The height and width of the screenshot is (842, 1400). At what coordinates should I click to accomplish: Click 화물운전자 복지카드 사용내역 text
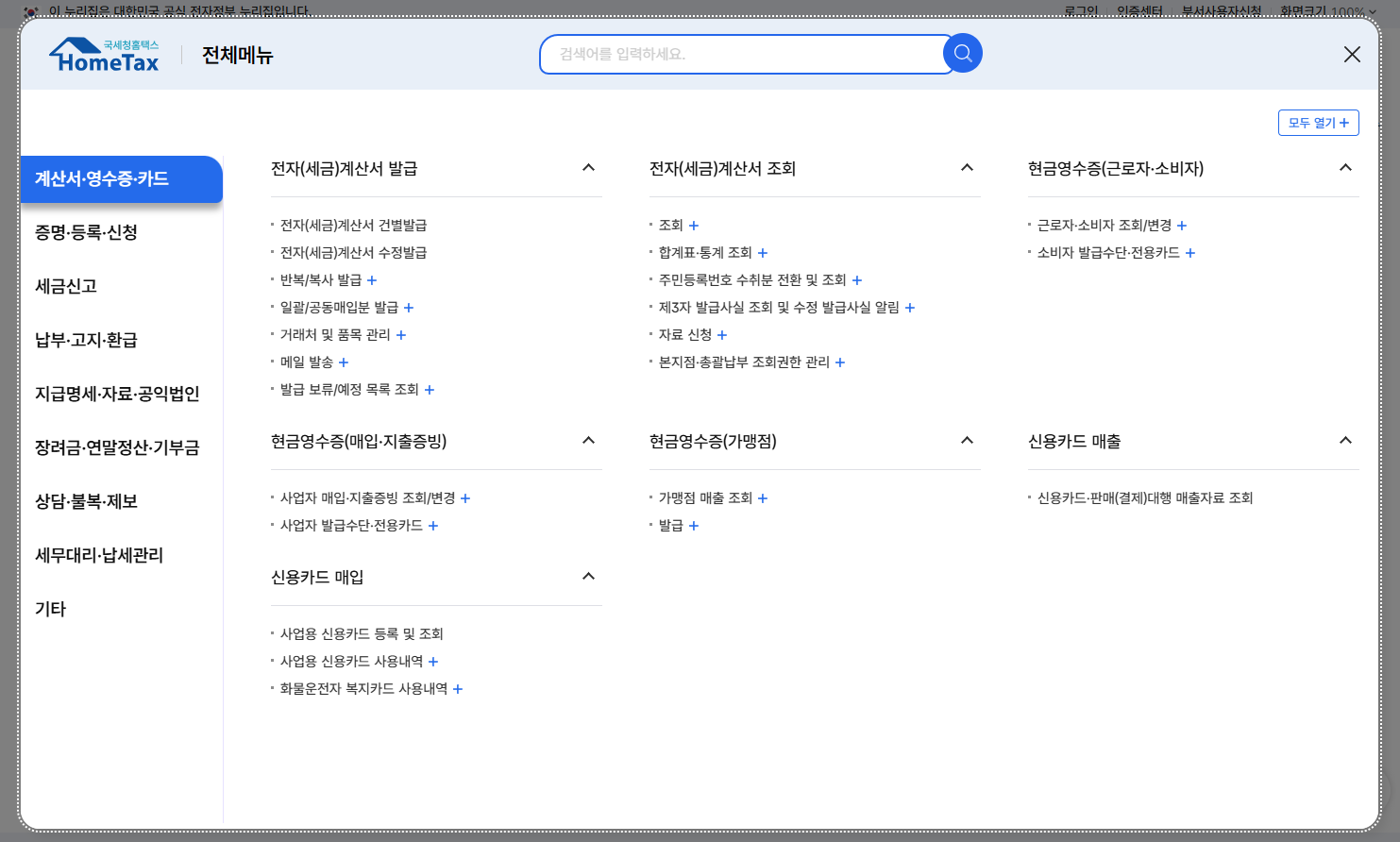pyautogui.click(x=363, y=689)
